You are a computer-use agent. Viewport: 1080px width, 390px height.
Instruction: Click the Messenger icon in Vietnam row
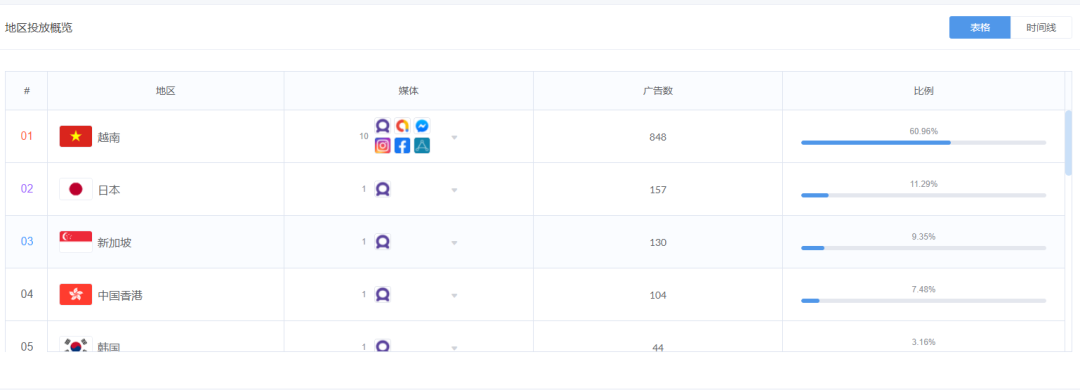point(422,126)
